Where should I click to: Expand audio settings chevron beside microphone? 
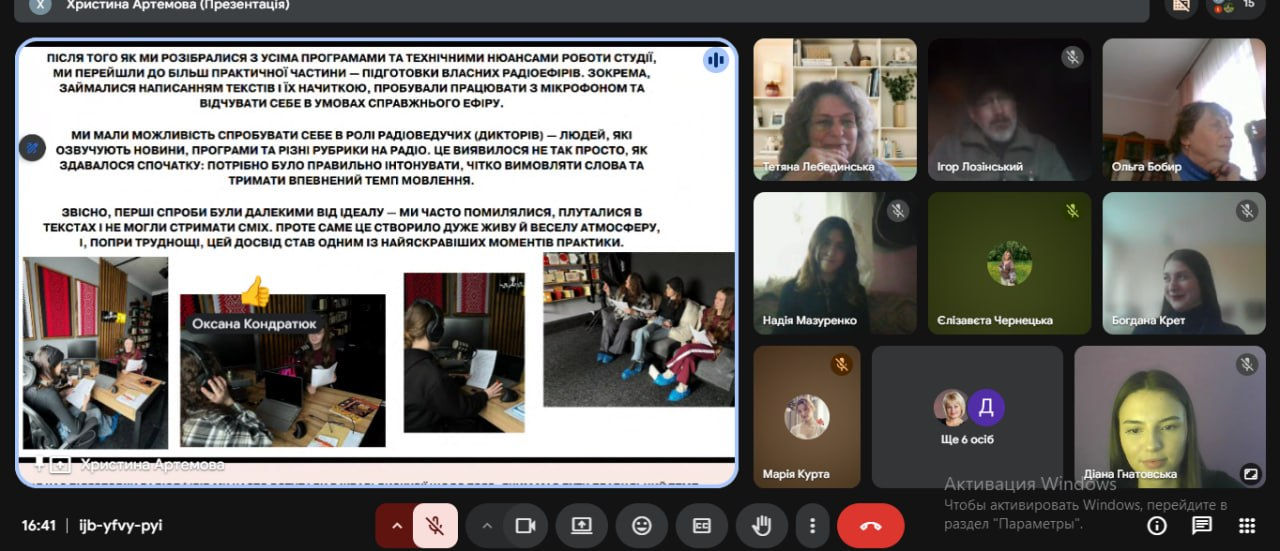[x=396, y=526]
